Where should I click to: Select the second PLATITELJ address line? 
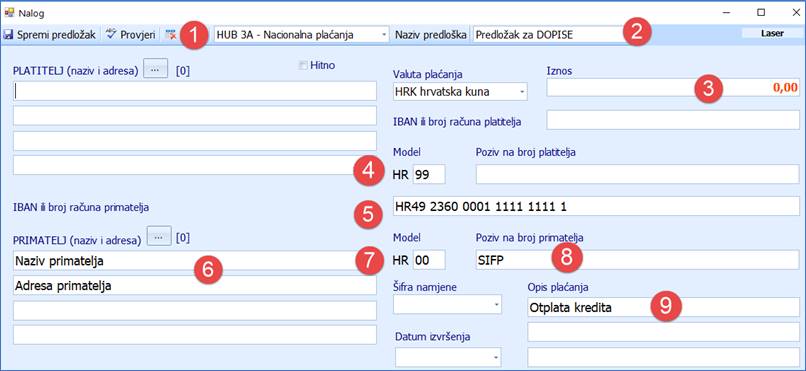(x=195, y=116)
